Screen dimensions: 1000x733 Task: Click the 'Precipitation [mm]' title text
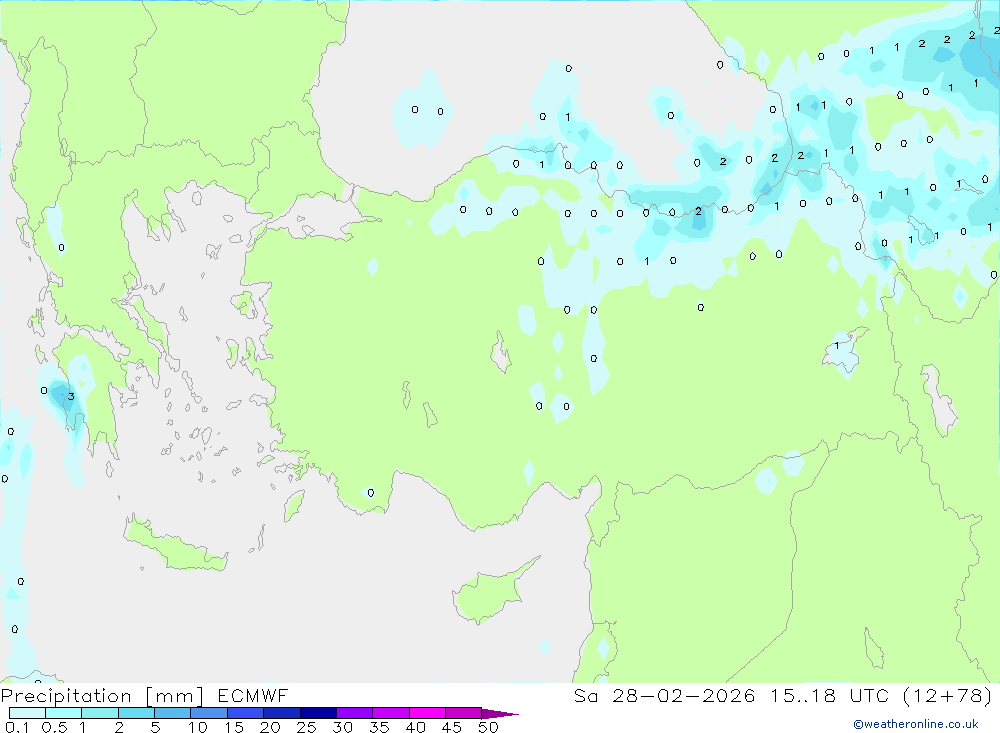pyautogui.click(x=102, y=696)
